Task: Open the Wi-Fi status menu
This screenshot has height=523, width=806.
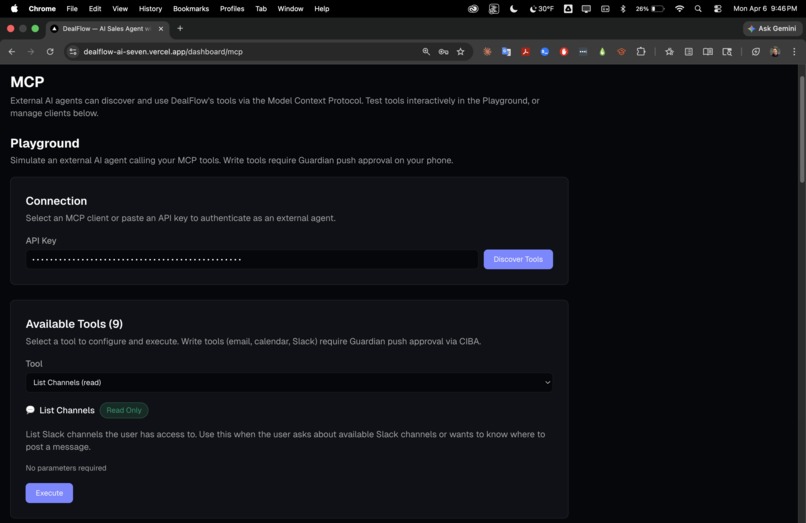Action: [680, 9]
